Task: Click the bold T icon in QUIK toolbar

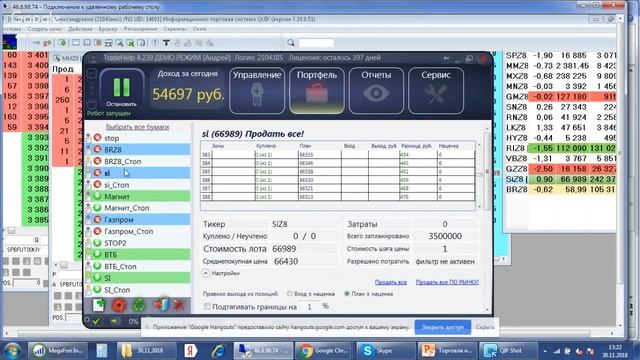Action: [x=166, y=42]
